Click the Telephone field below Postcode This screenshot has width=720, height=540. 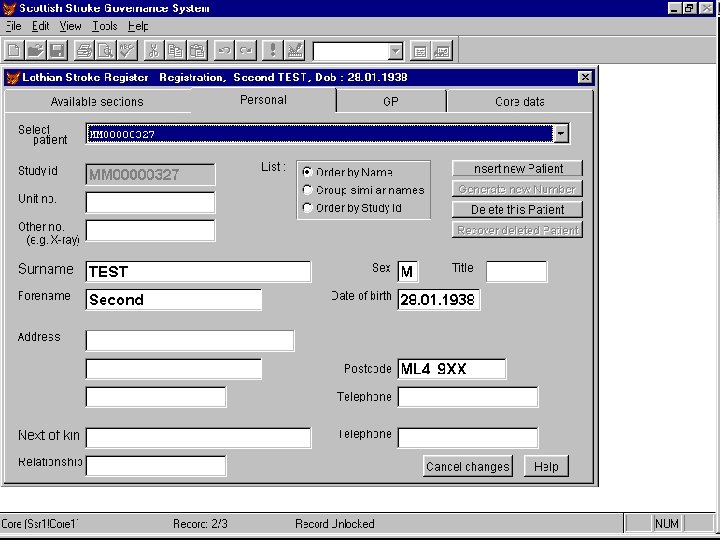(x=468, y=397)
